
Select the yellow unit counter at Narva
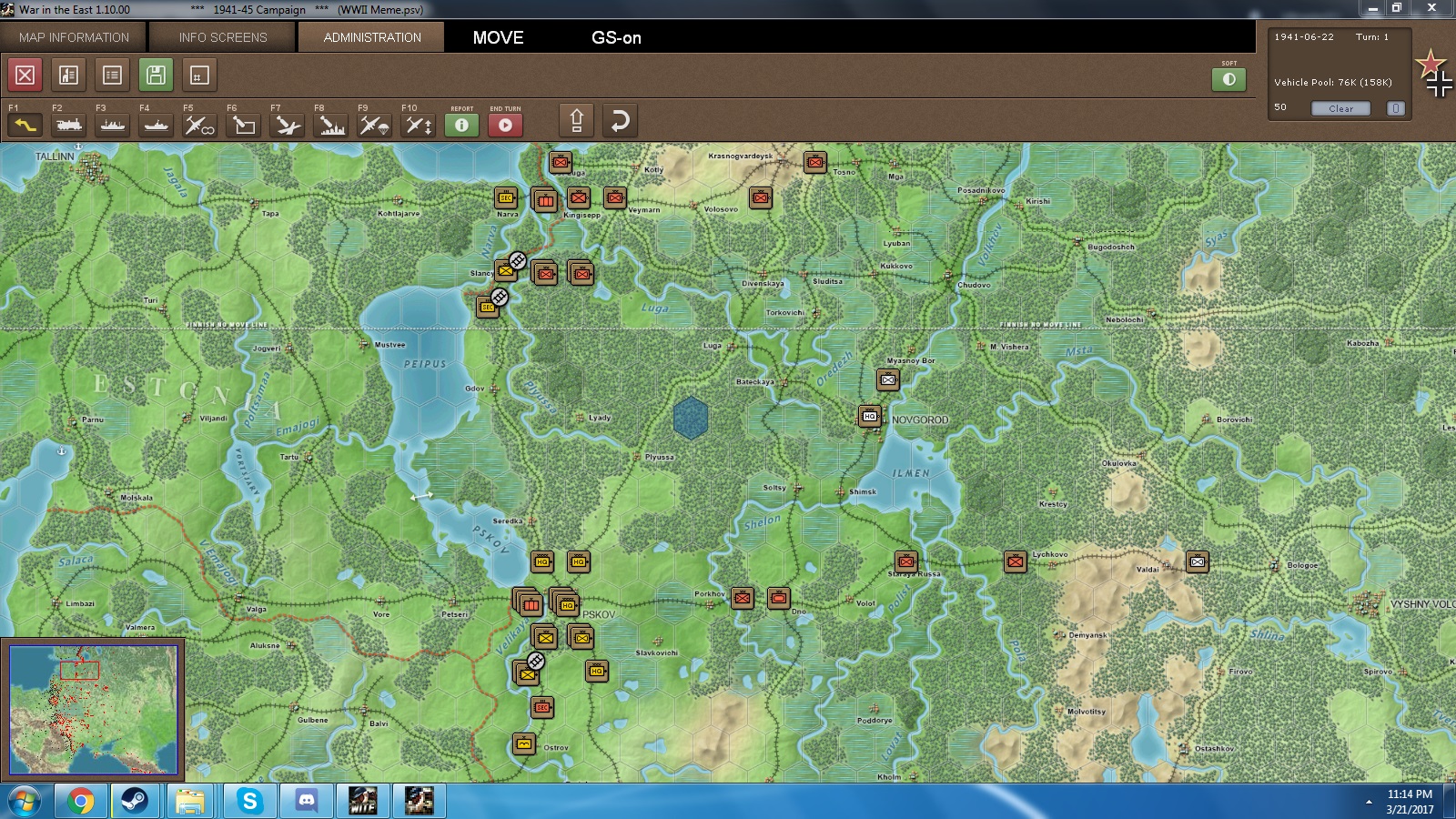506,197
